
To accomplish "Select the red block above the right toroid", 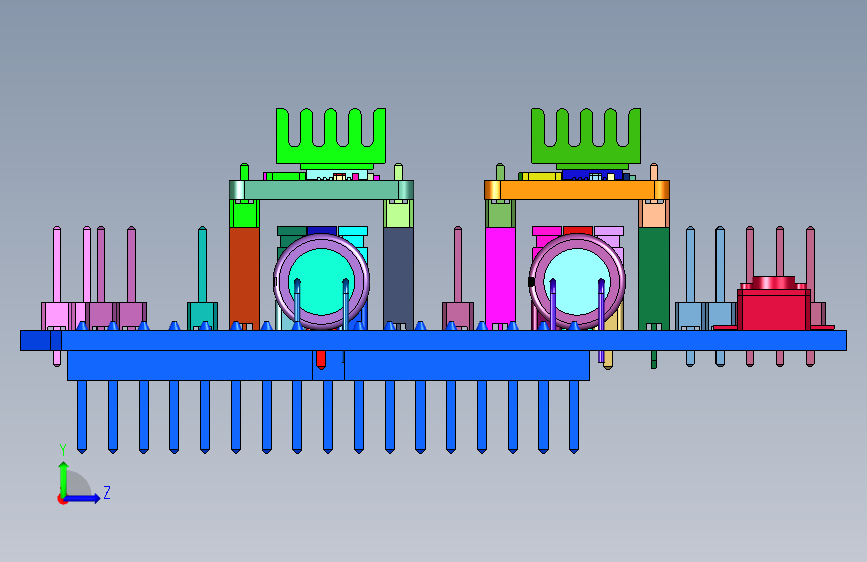I will (578, 231).
